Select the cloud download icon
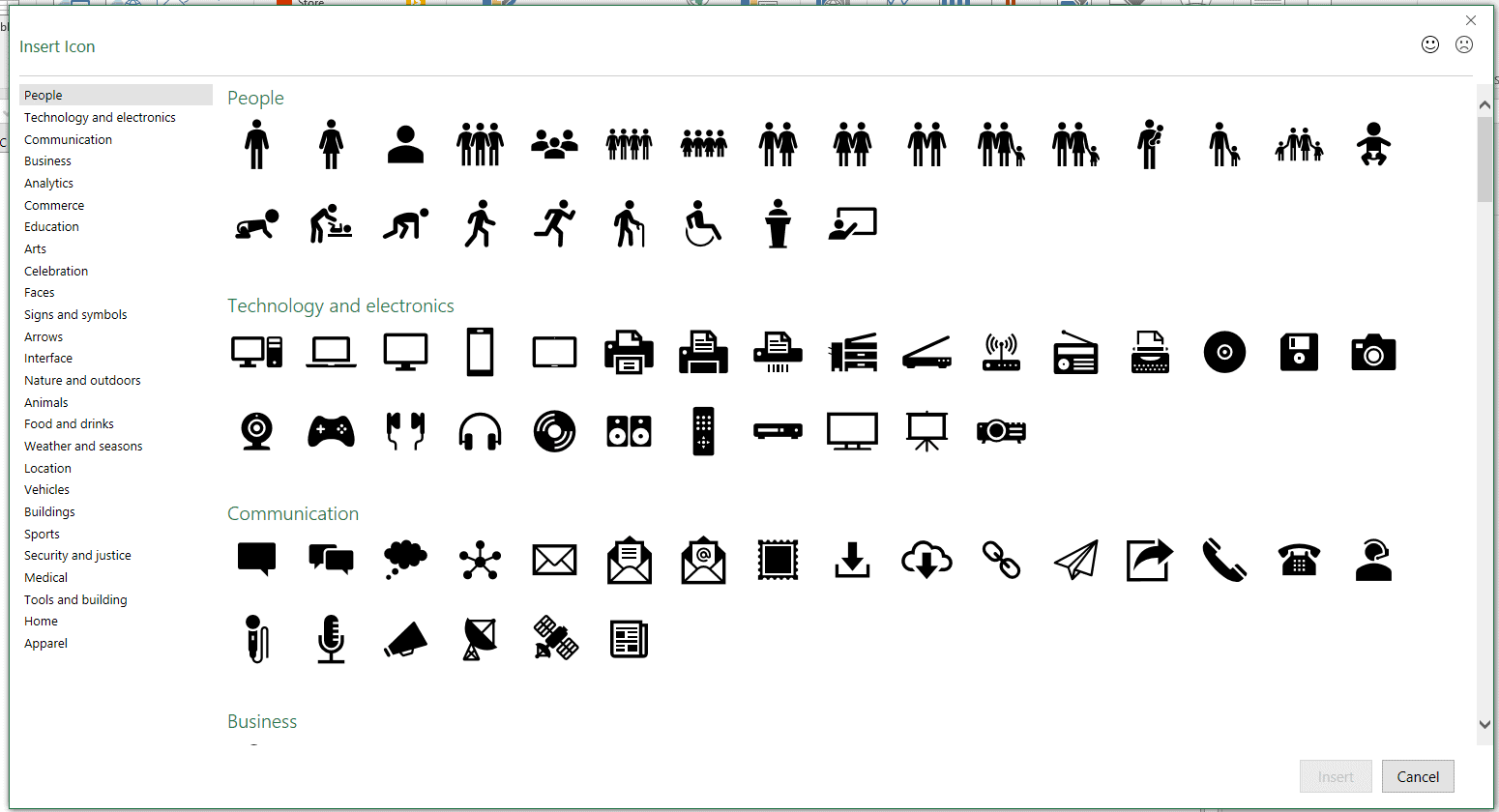1499x812 pixels. point(926,560)
